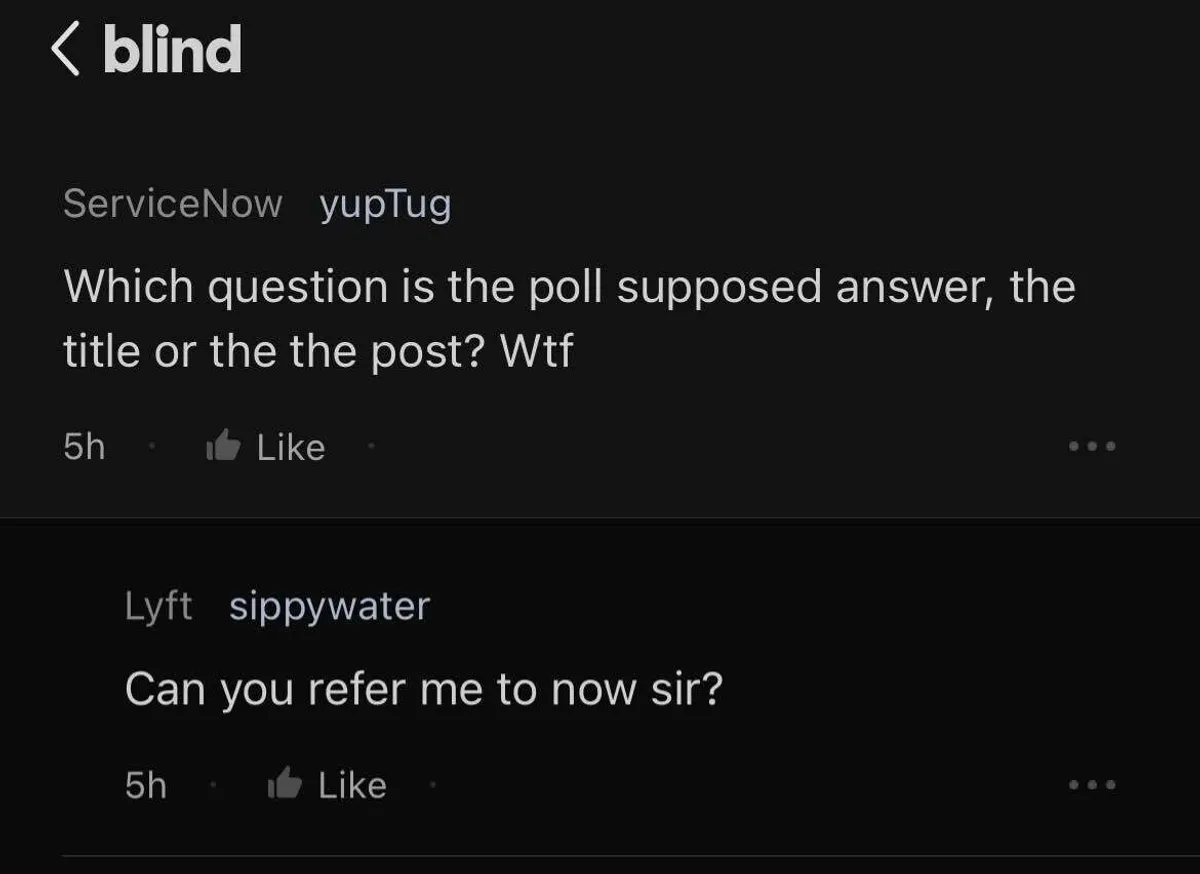
Task: Go back using the left chevron
Action: 66,50
